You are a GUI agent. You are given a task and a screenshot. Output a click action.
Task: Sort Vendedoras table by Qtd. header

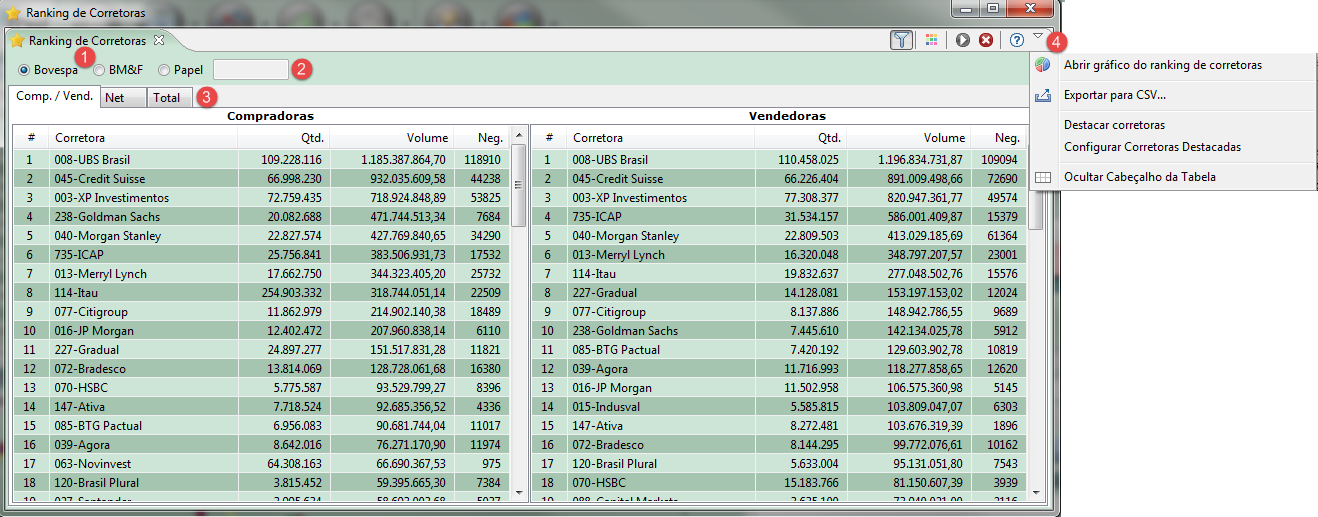[800, 138]
